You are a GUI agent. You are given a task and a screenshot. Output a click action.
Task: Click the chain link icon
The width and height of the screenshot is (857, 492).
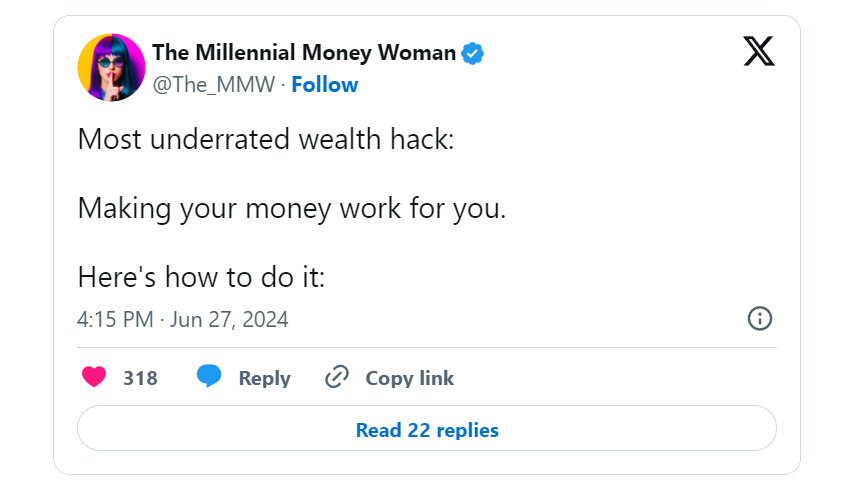point(337,377)
